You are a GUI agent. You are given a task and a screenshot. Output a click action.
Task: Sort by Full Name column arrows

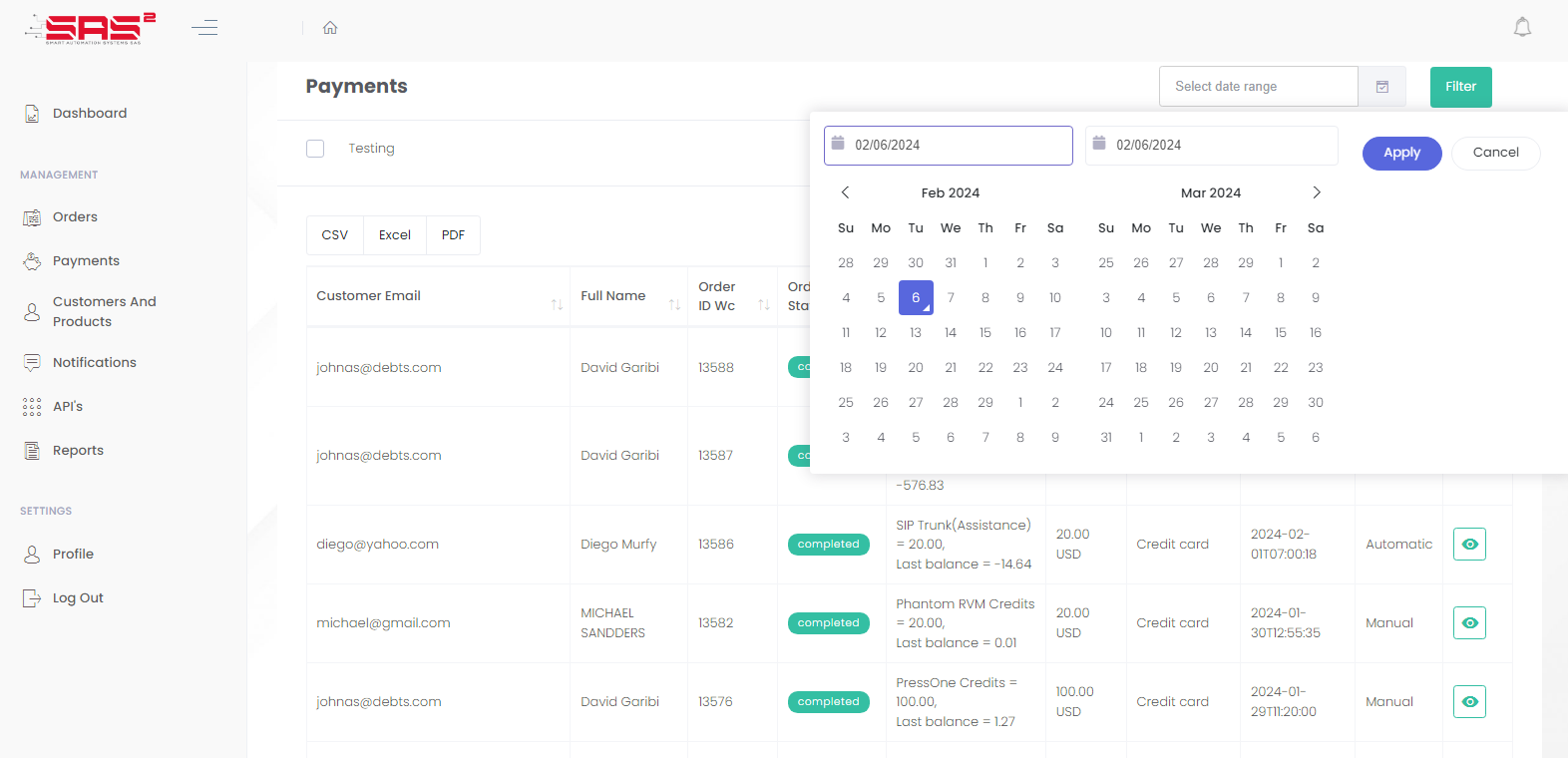click(x=674, y=305)
